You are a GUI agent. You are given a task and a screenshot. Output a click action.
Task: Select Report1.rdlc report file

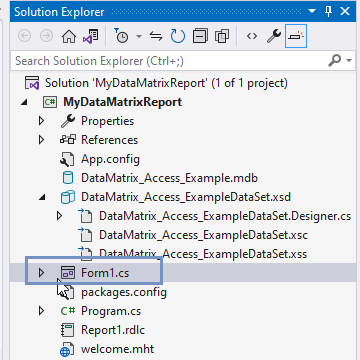click(113, 330)
